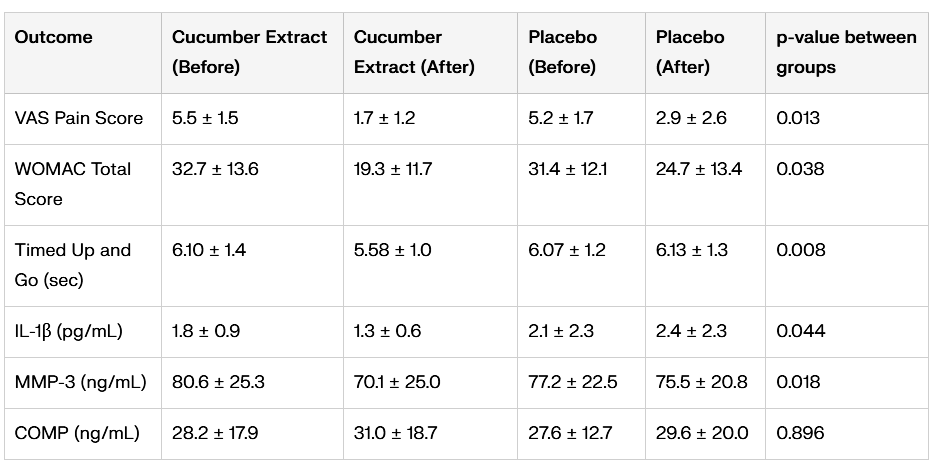The image size is (933, 466).
Task: Select the 31.0 ± 18.7 cell
Action: (x=397, y=433)
